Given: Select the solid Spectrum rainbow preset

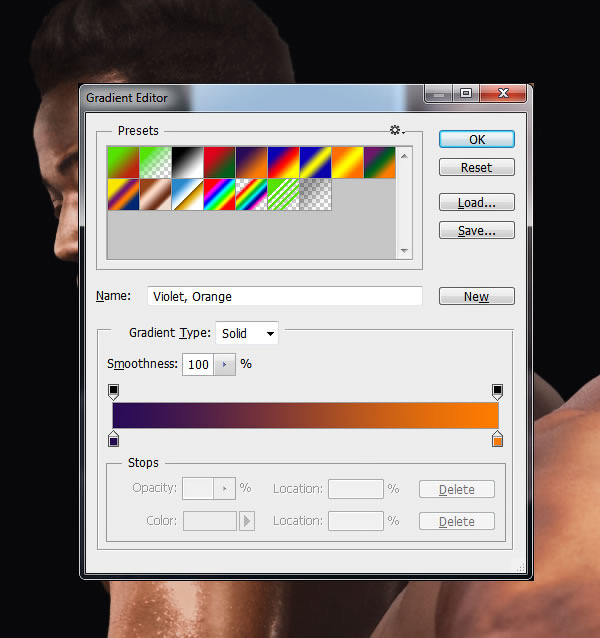Looking at the screenshot, I should 219,194.
